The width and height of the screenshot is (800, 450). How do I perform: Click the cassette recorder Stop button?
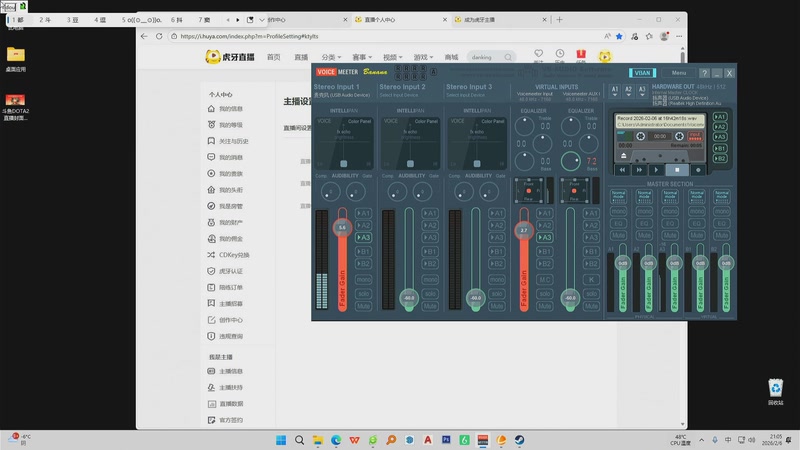(x=677, y=170)
